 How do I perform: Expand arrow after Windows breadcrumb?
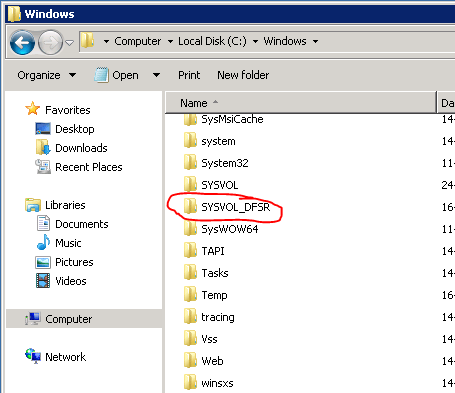pos(315,41)
